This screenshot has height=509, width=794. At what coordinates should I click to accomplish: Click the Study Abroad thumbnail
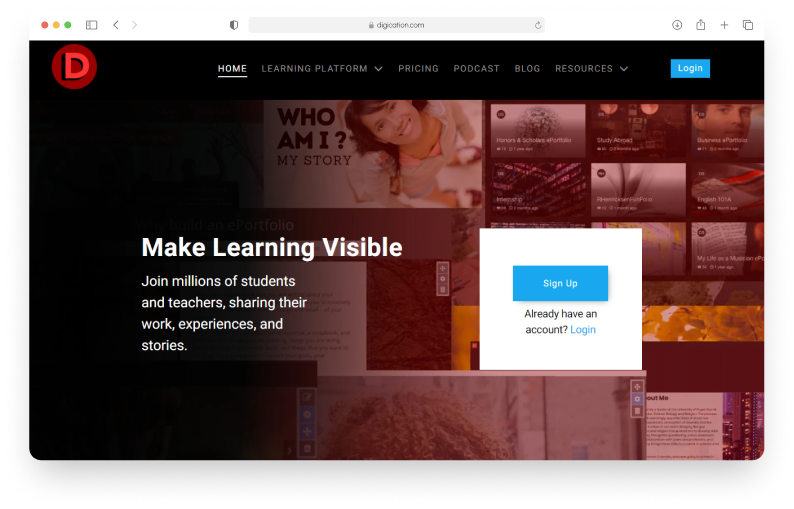pos(638,130)
